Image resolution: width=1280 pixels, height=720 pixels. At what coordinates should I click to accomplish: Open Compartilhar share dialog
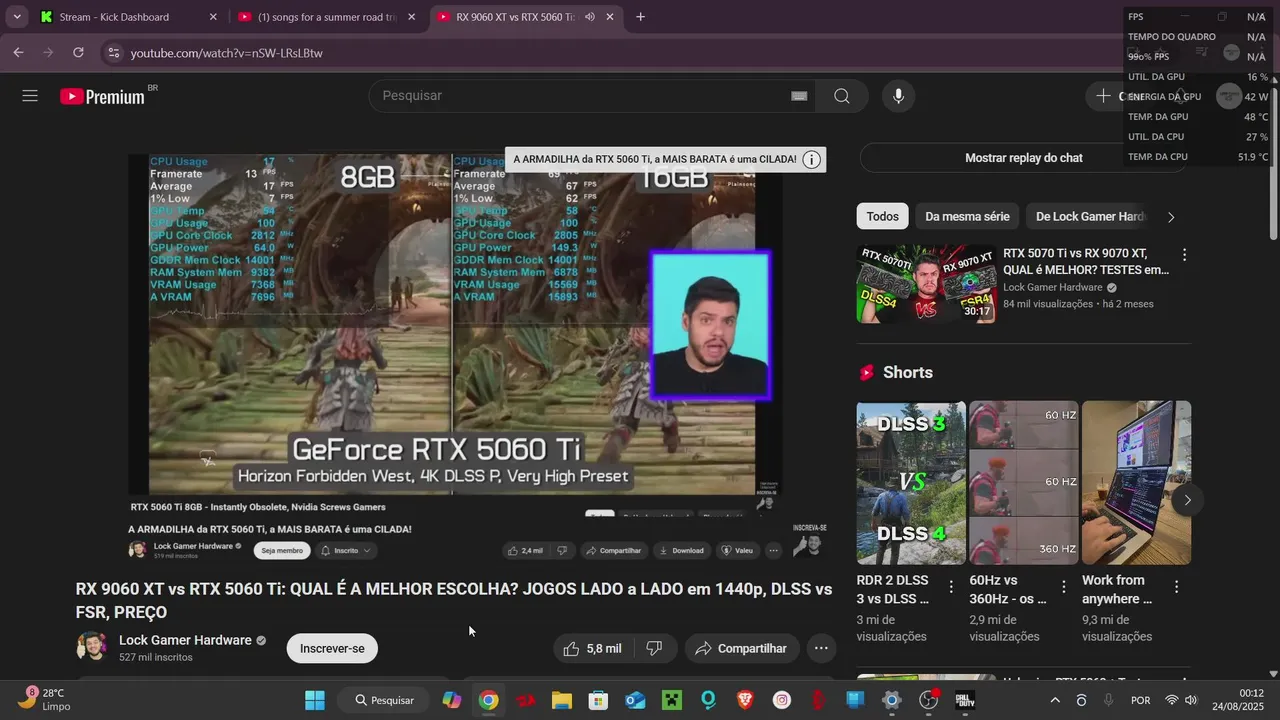click(742, 648)
